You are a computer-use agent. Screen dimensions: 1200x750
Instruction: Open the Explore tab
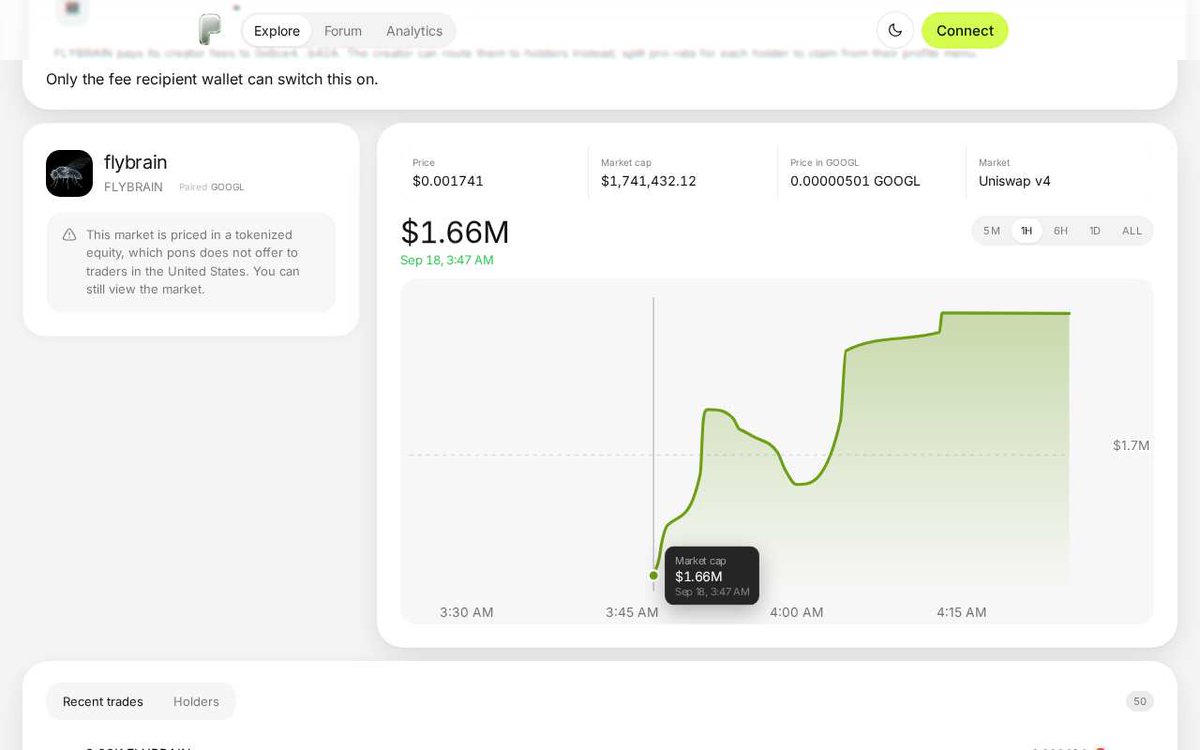[277, 31]
